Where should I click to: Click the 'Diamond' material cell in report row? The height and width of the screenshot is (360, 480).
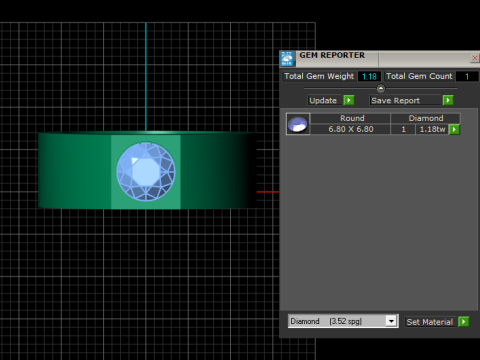[426, 118]
